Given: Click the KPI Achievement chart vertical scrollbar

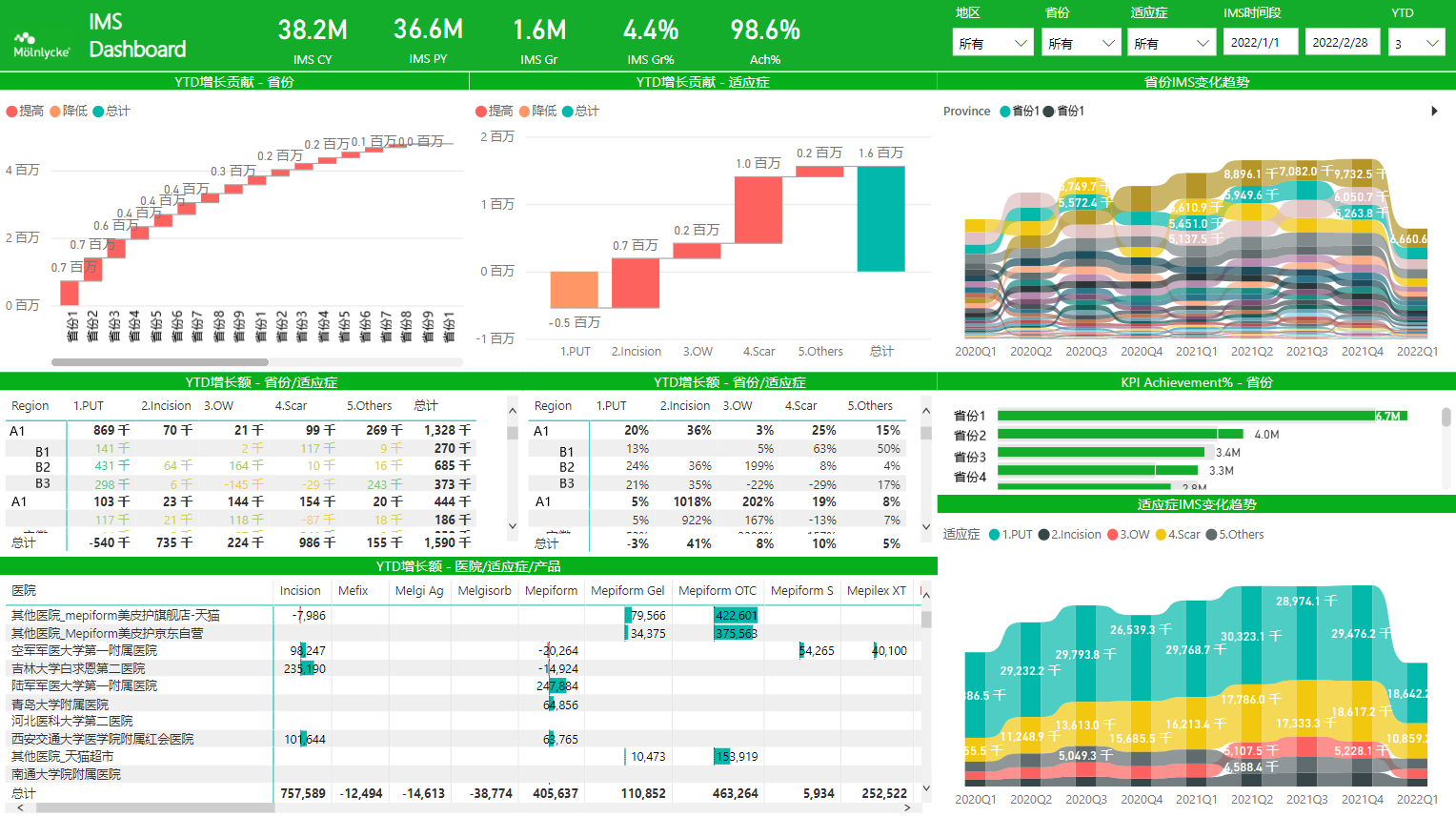Looking at the screenshot, I should click(1446, 418).
